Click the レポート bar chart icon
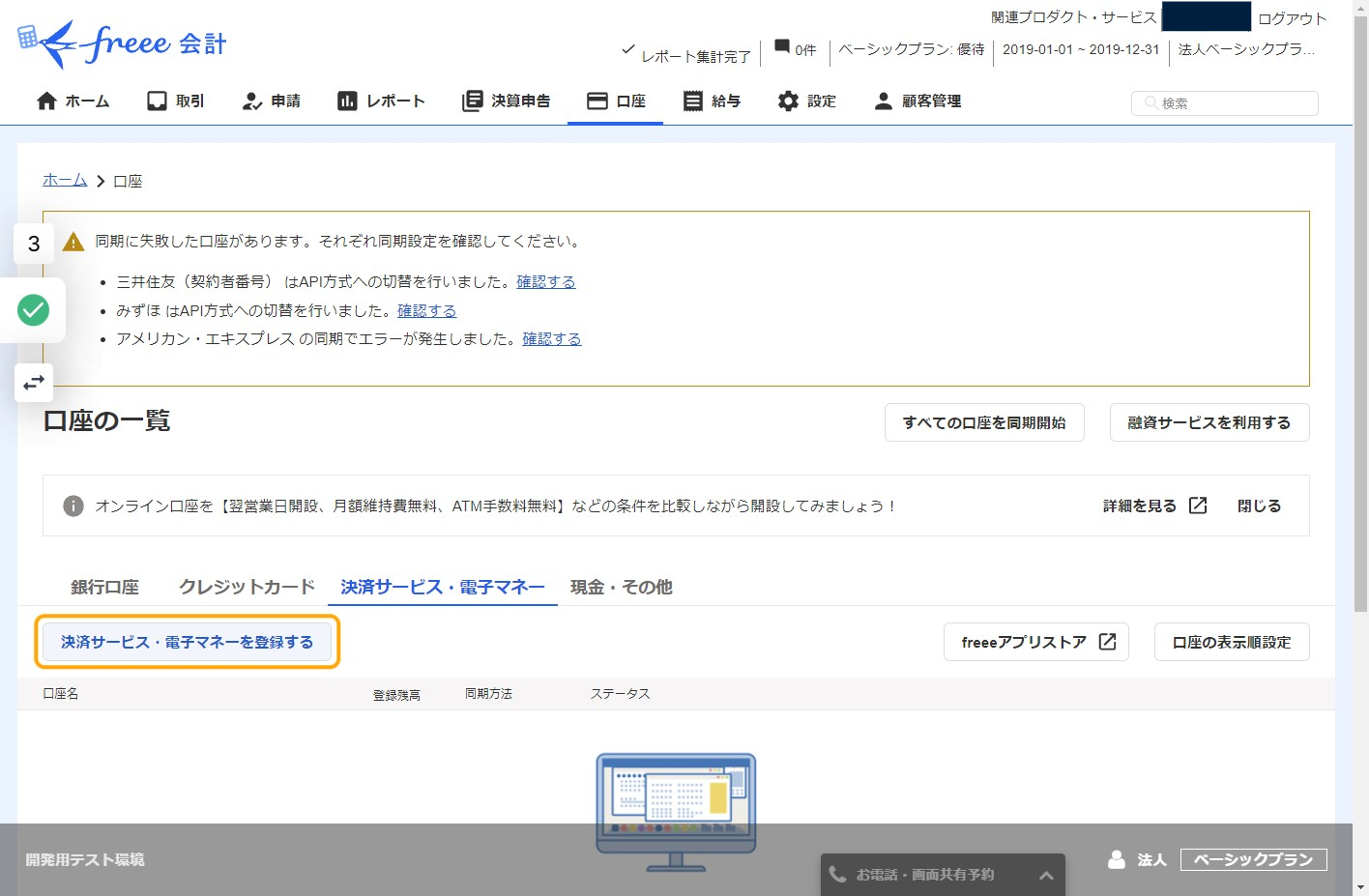1369x896 pixels. click(x=347, y=101)
